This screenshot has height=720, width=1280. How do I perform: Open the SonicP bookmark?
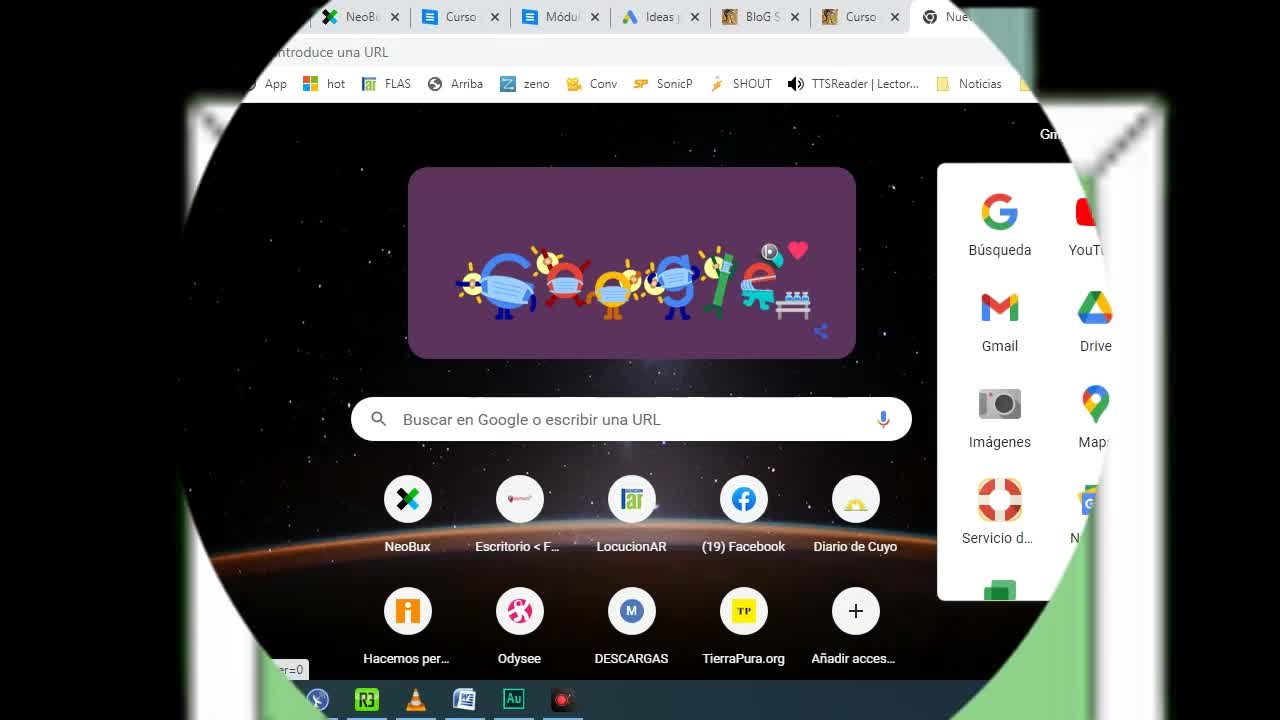click(663, 84)
